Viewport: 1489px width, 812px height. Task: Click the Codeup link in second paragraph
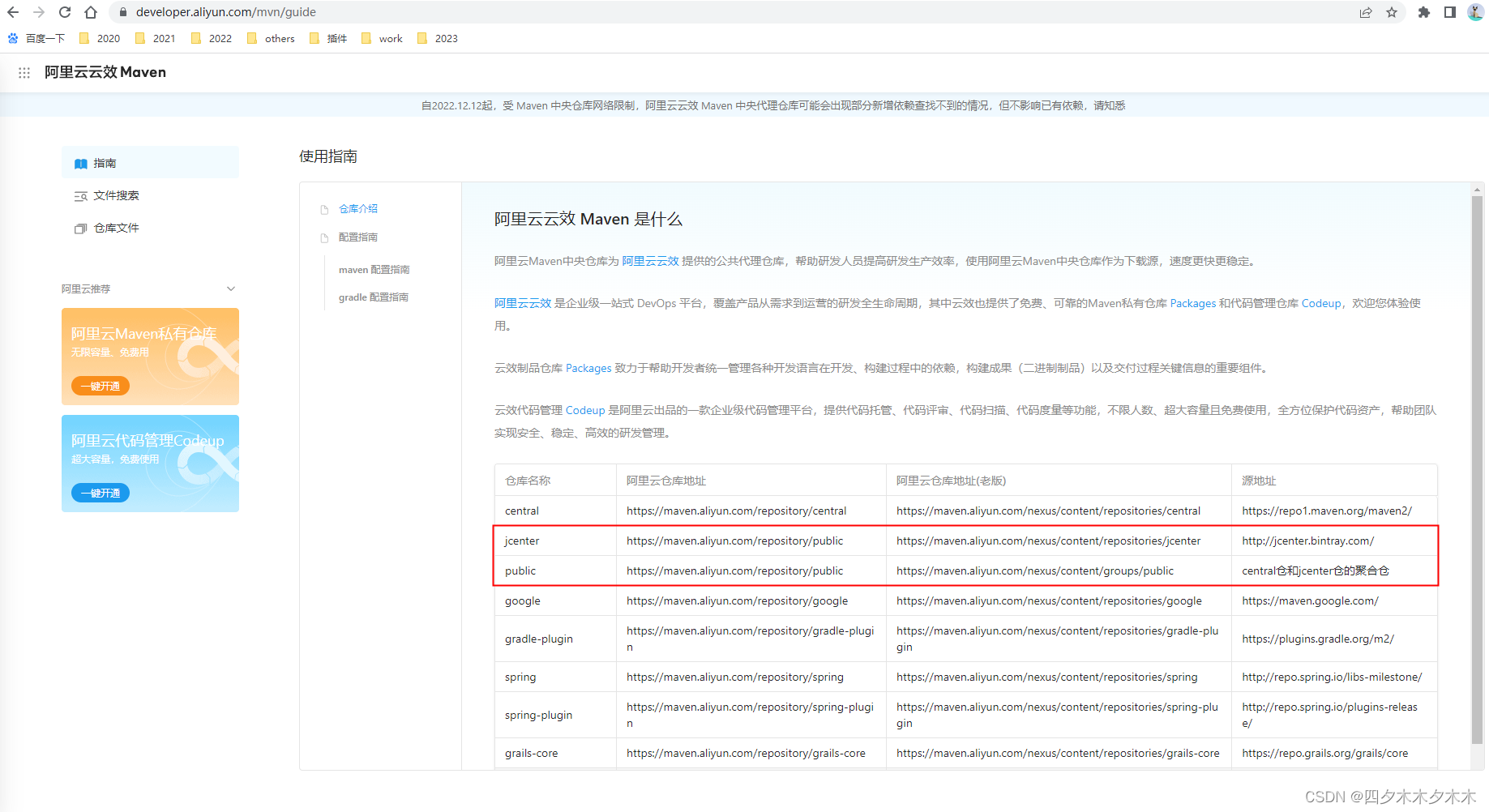(1321, 303)
